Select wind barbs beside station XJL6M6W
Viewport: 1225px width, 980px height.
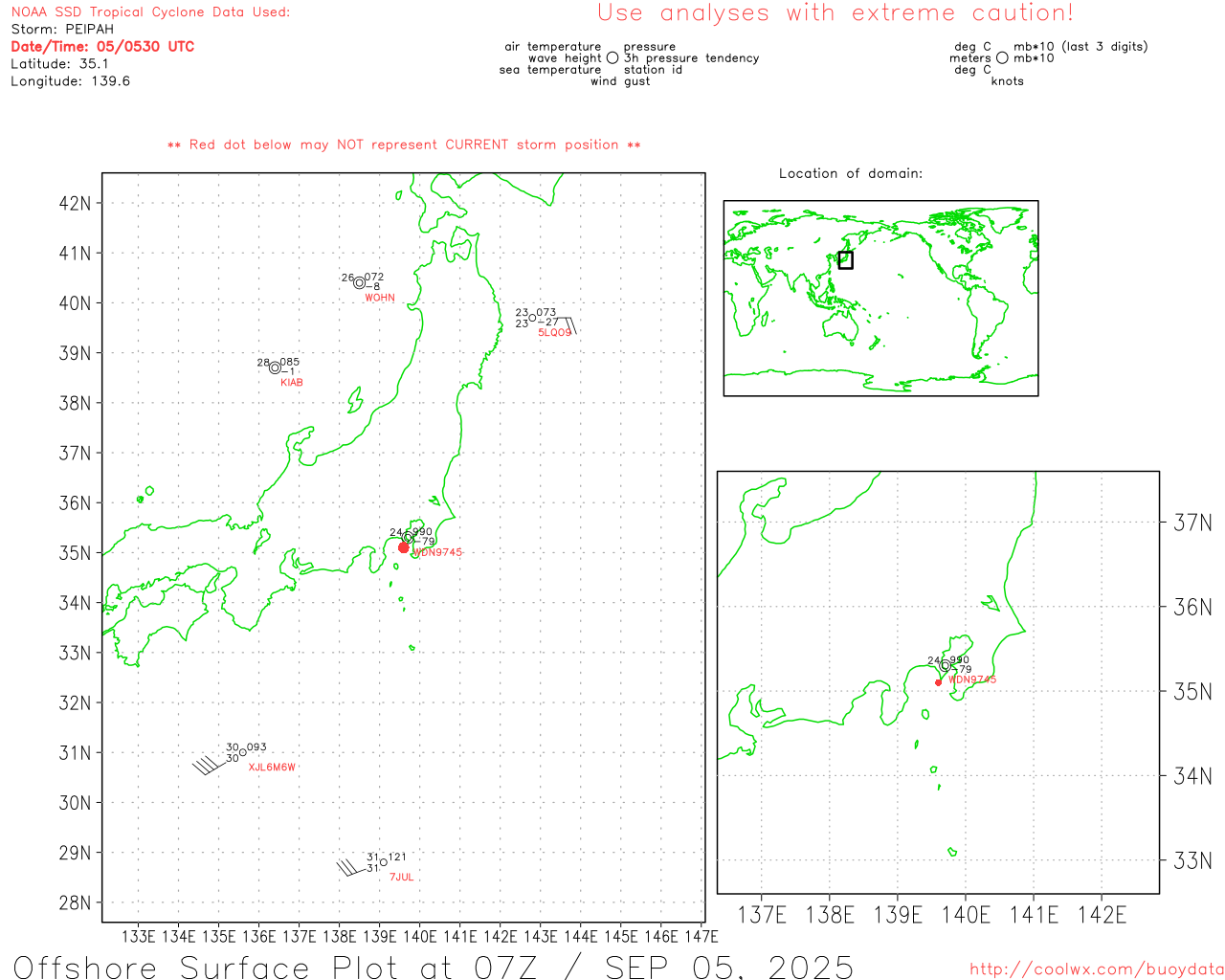[x=209, y=765]
